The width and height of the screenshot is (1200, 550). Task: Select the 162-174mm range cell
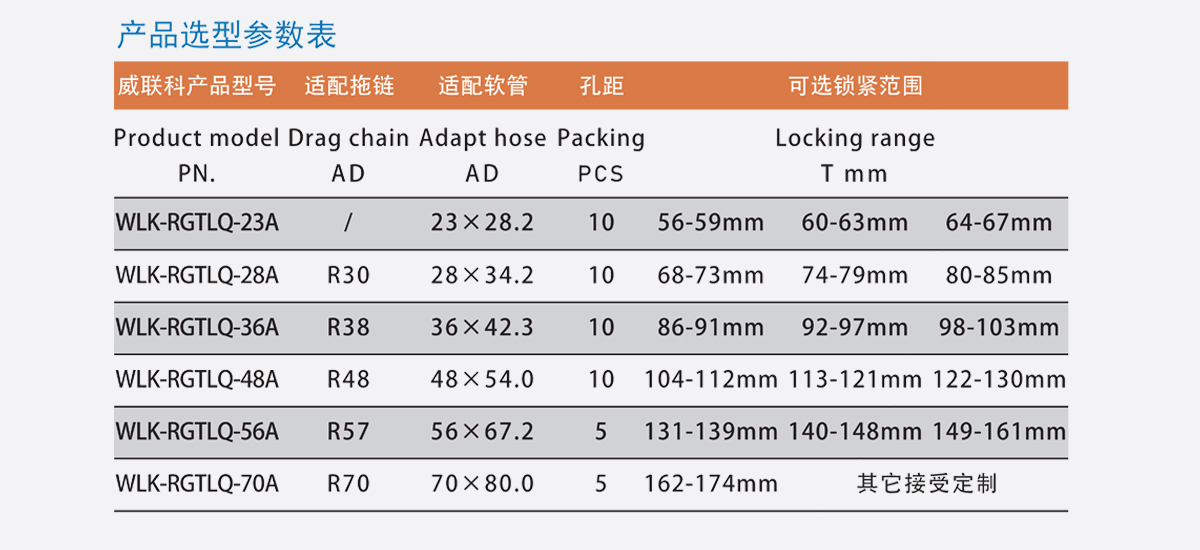pyautogui.click(x=711, y=484)
